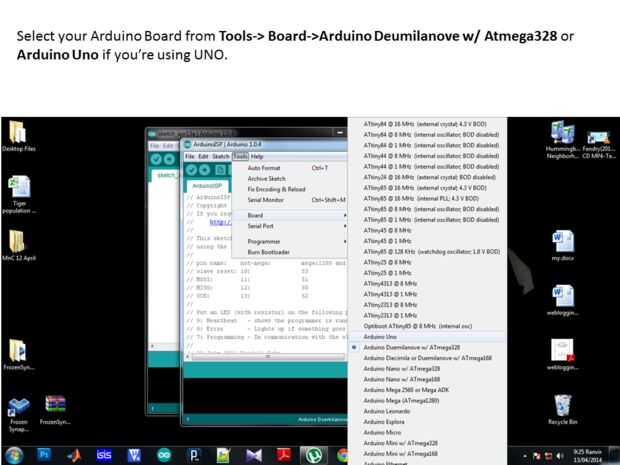
Task: Open Visual Studio from the taskbar
Action: click(x=253, y=456)
